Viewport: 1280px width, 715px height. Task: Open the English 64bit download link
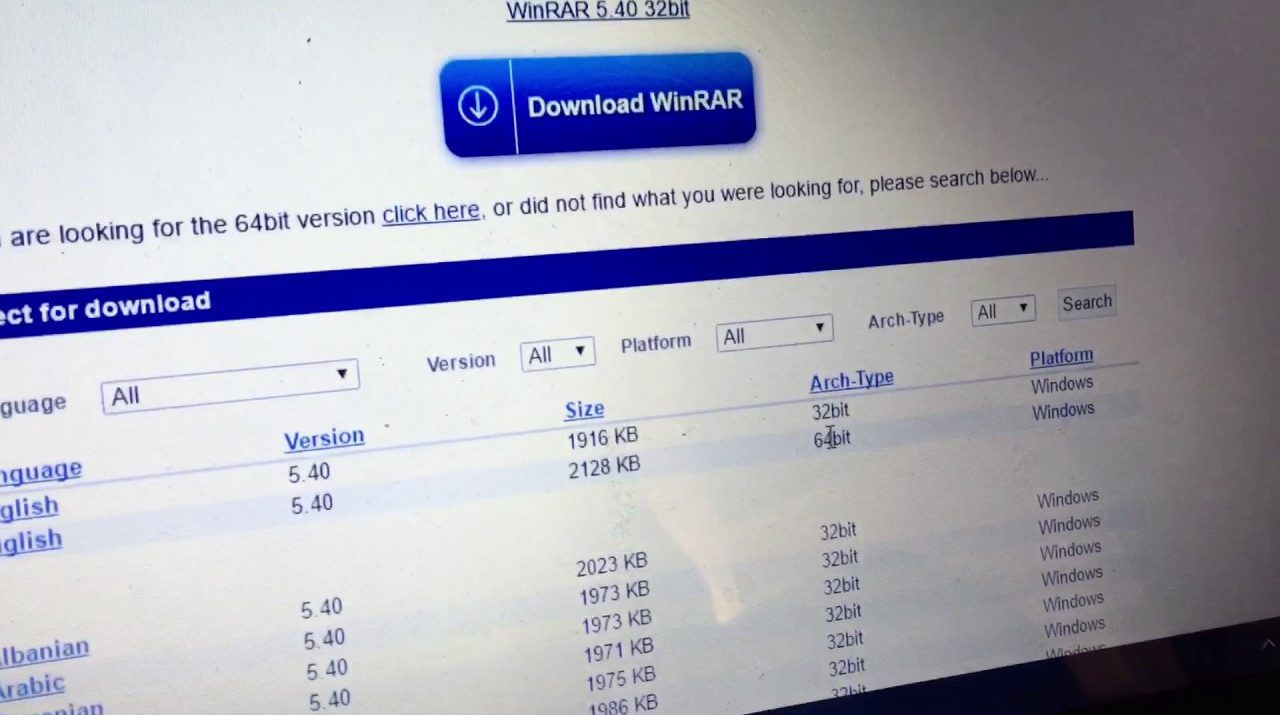coord(32,541)
